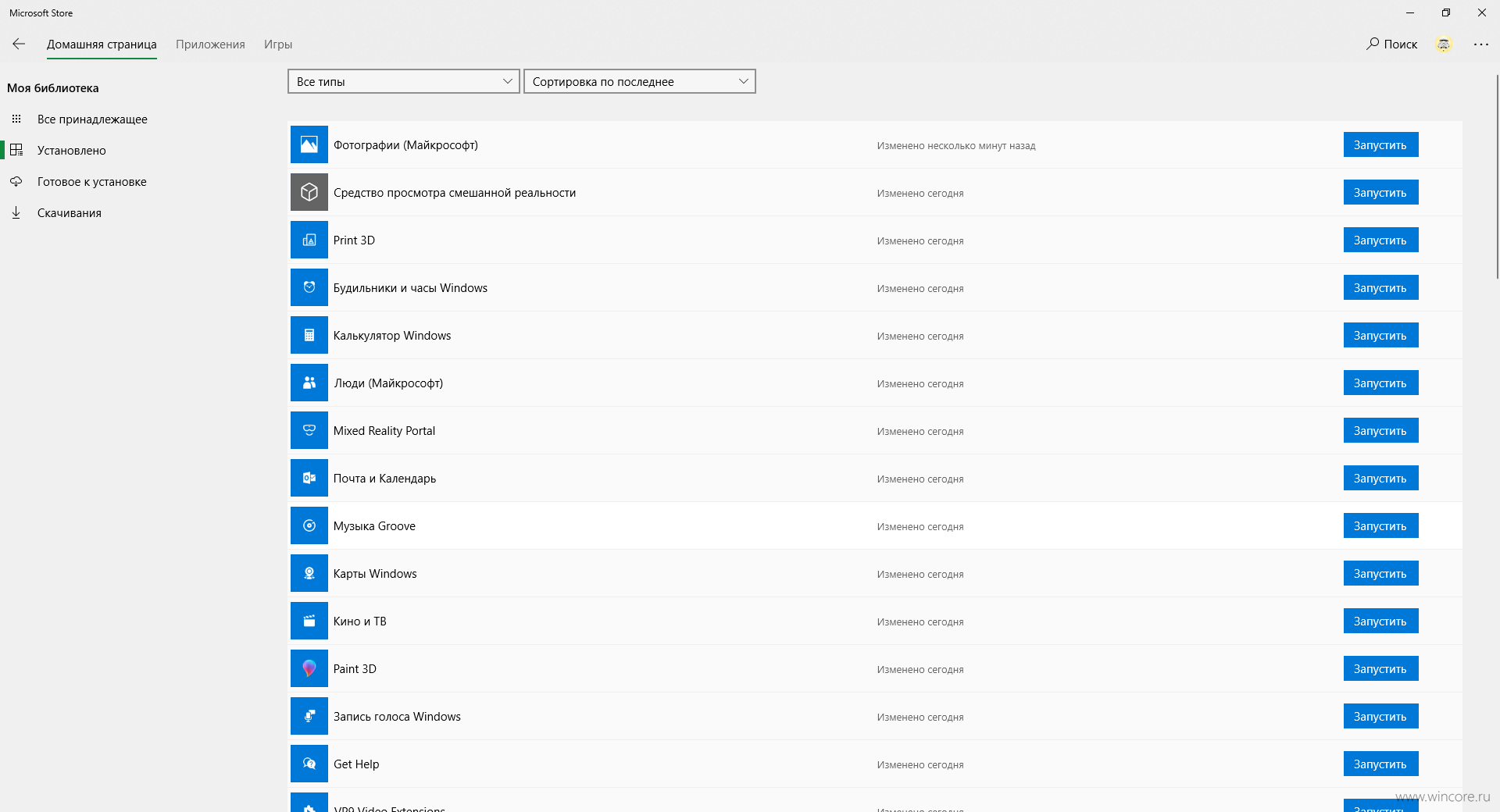Image resolution: width=1500 pixels, height=812 pixels.
Task: Launch Фотографии (Майкрософт) with Запустить
Action: [1380, 144]
